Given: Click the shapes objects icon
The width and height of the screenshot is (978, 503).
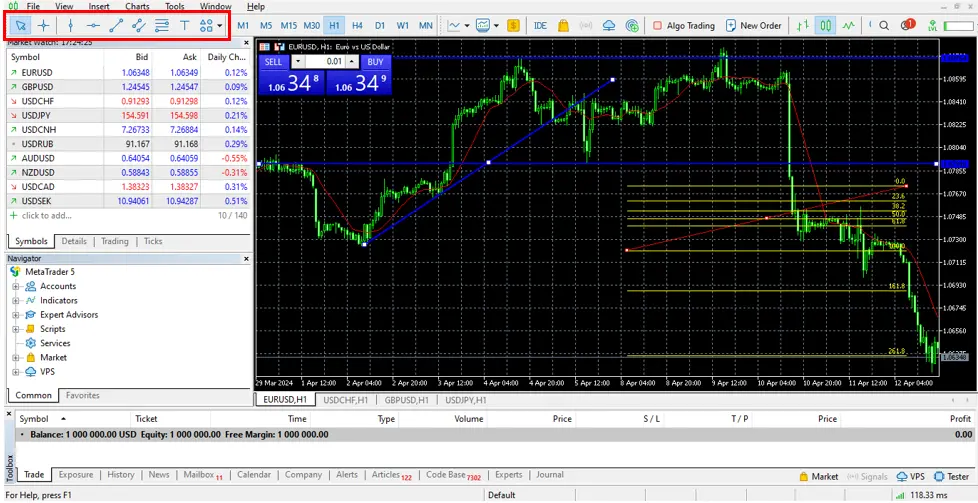Looking at the screenshot, I should [x=206, y=26].
